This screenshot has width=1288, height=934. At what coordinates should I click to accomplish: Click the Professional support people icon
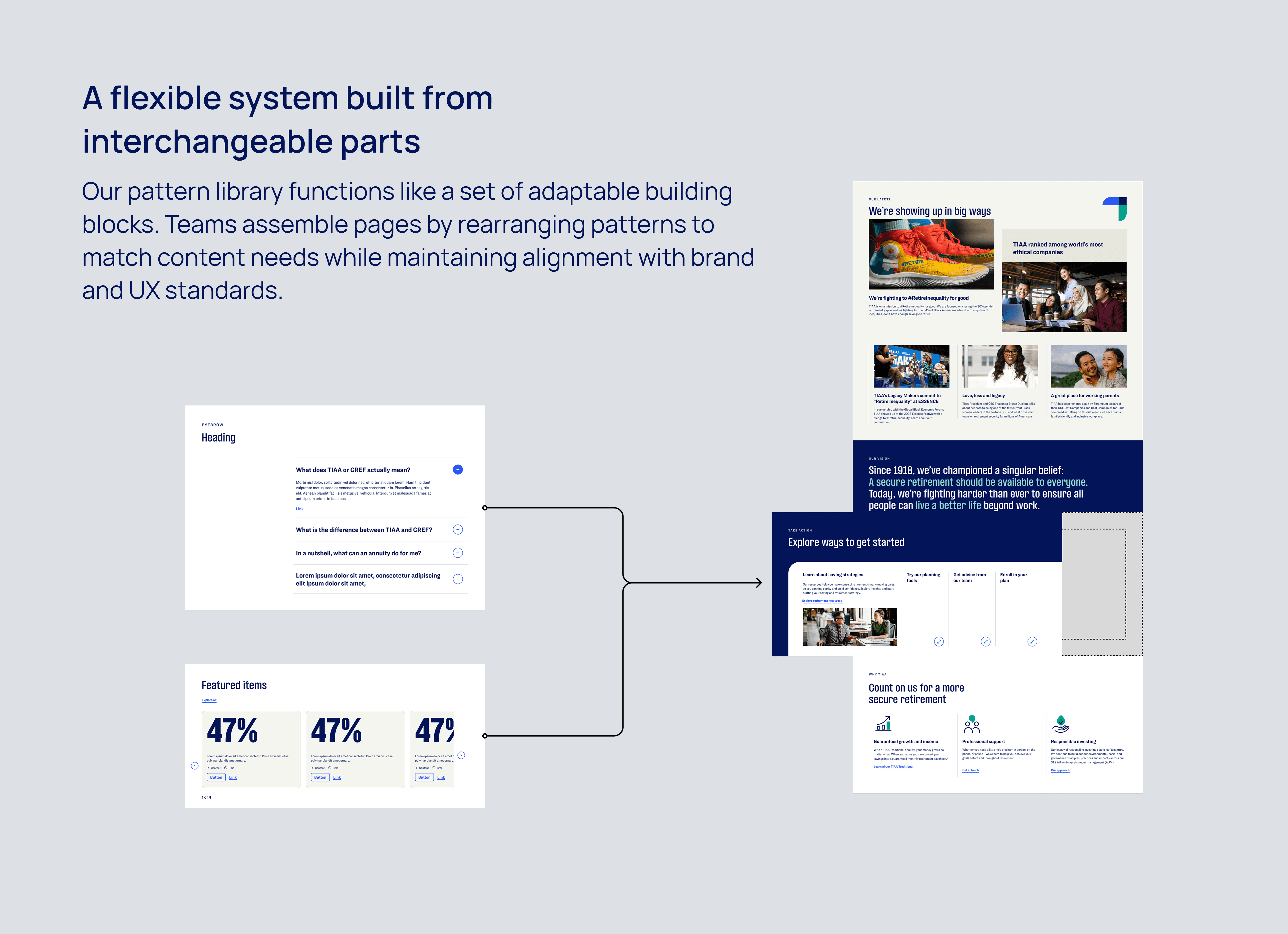pos(972,724)
